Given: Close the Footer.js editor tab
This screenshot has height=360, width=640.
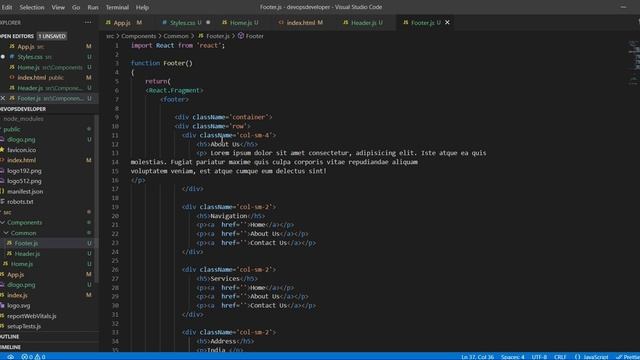Looking at the screenshot, I should pyautogui.click(x=447, y=22).
